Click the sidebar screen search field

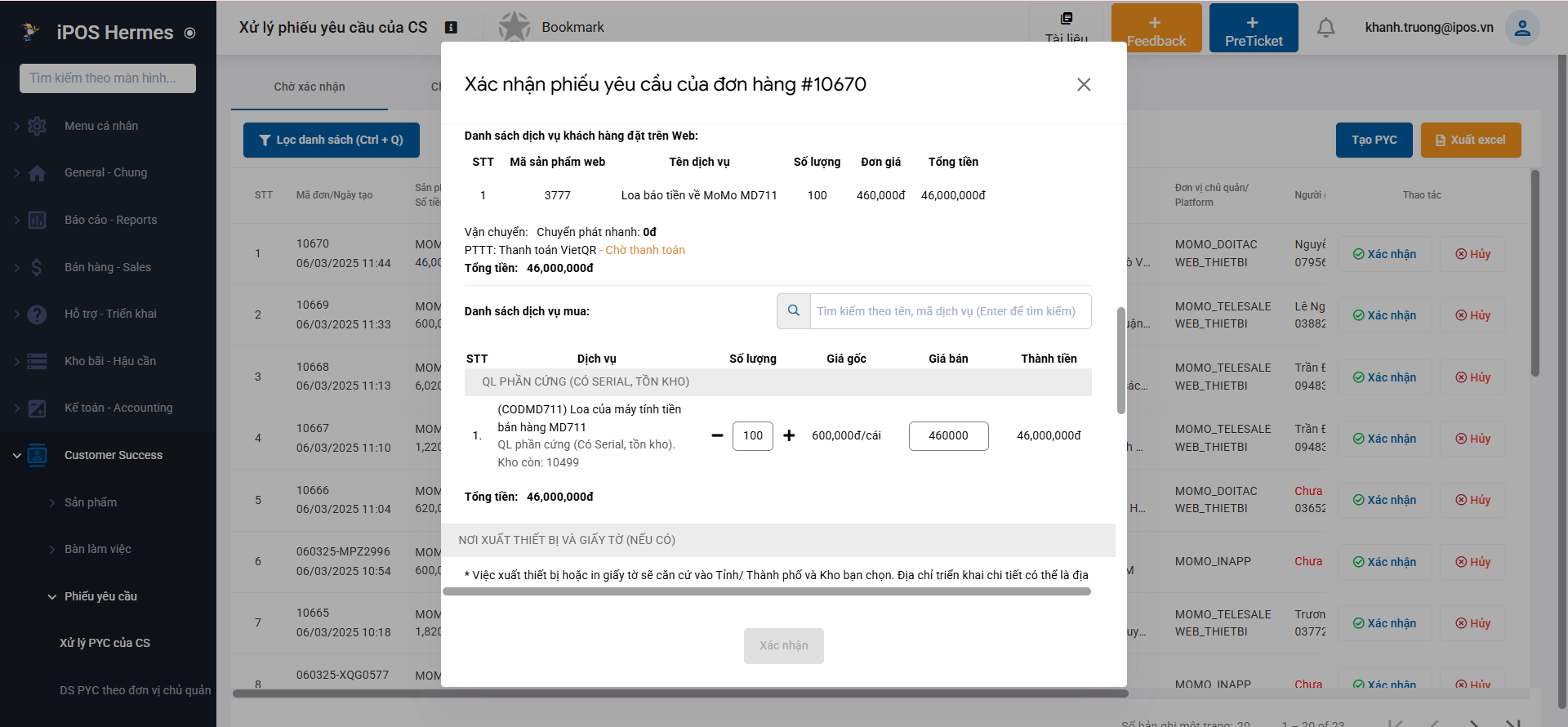[108, 78]
